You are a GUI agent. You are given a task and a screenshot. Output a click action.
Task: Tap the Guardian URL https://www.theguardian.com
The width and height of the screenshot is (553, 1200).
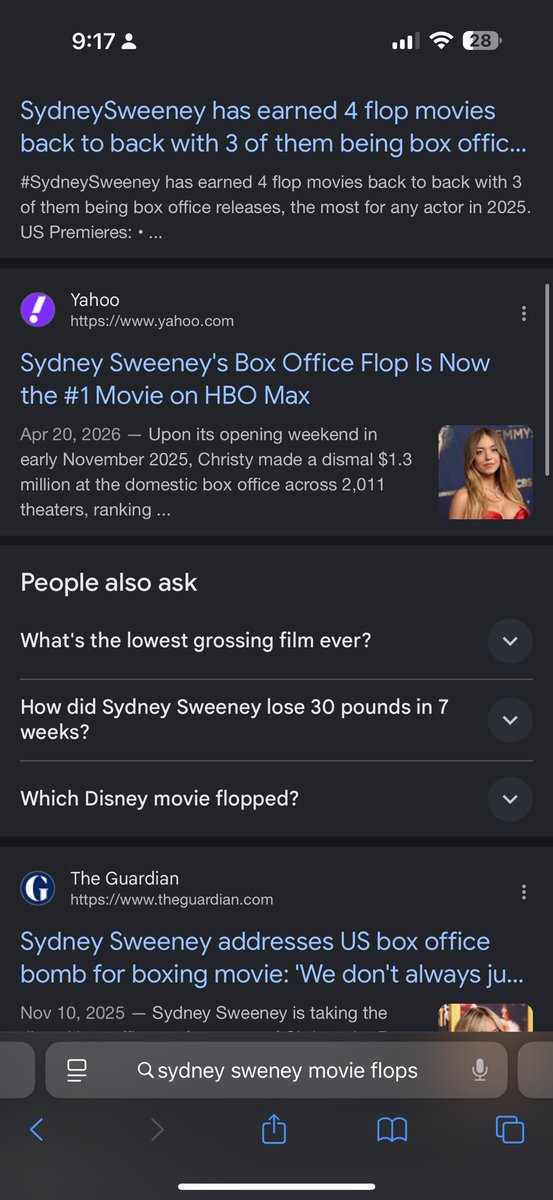pos(172,900)
